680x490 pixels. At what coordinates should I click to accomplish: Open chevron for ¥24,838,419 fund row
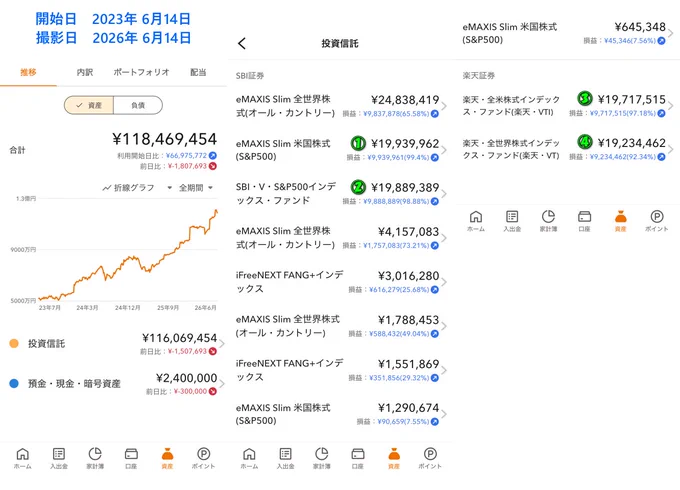point(444,106)
